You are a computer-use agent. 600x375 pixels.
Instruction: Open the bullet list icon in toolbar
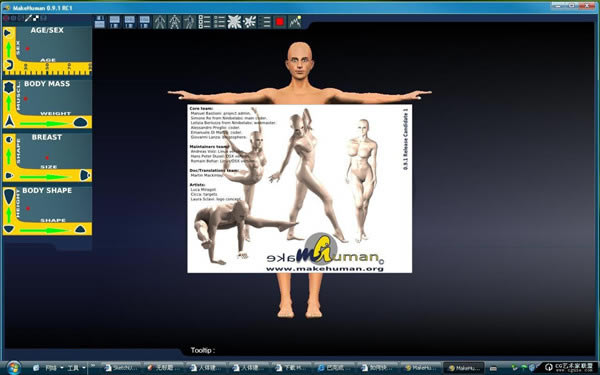219,22
